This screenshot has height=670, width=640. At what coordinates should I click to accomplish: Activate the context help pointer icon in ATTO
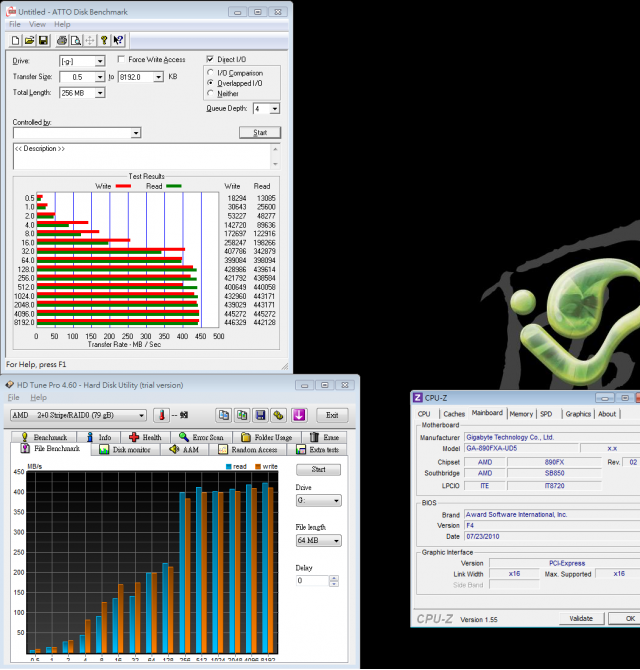click(x=118, y=41)
